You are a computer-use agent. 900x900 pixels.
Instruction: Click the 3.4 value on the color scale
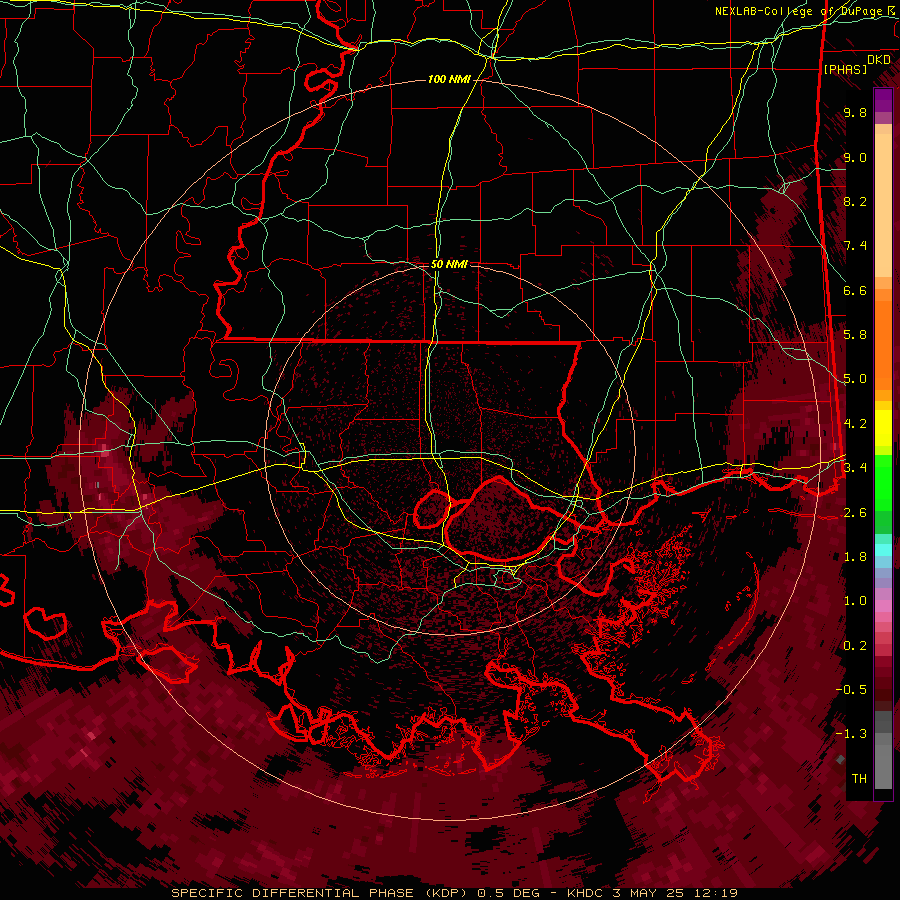[855, 468]
